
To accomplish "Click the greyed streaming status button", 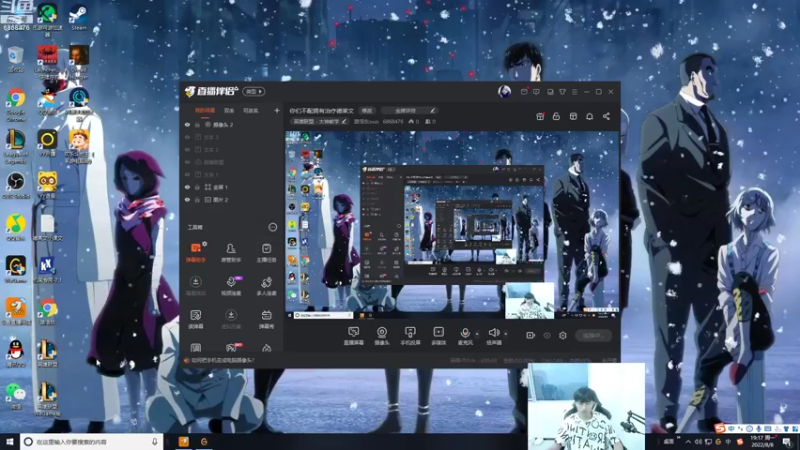I will (x=593, y=335).
